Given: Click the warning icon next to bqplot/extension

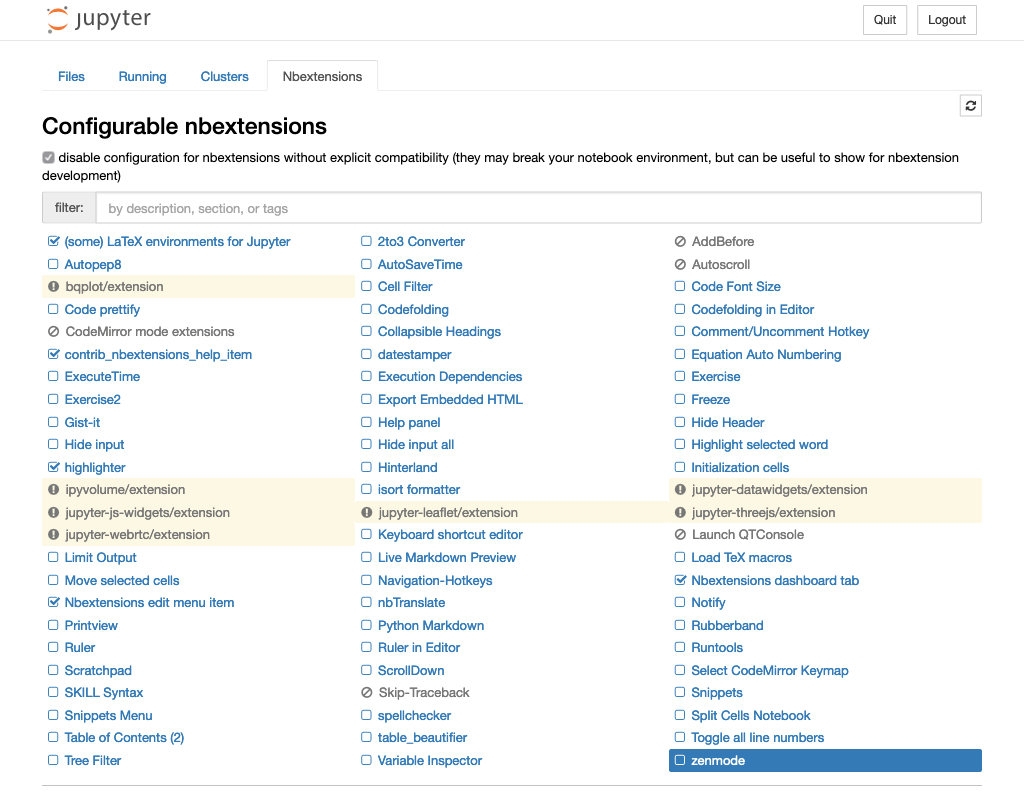Looking at the screenshot, I should point(54,286).
